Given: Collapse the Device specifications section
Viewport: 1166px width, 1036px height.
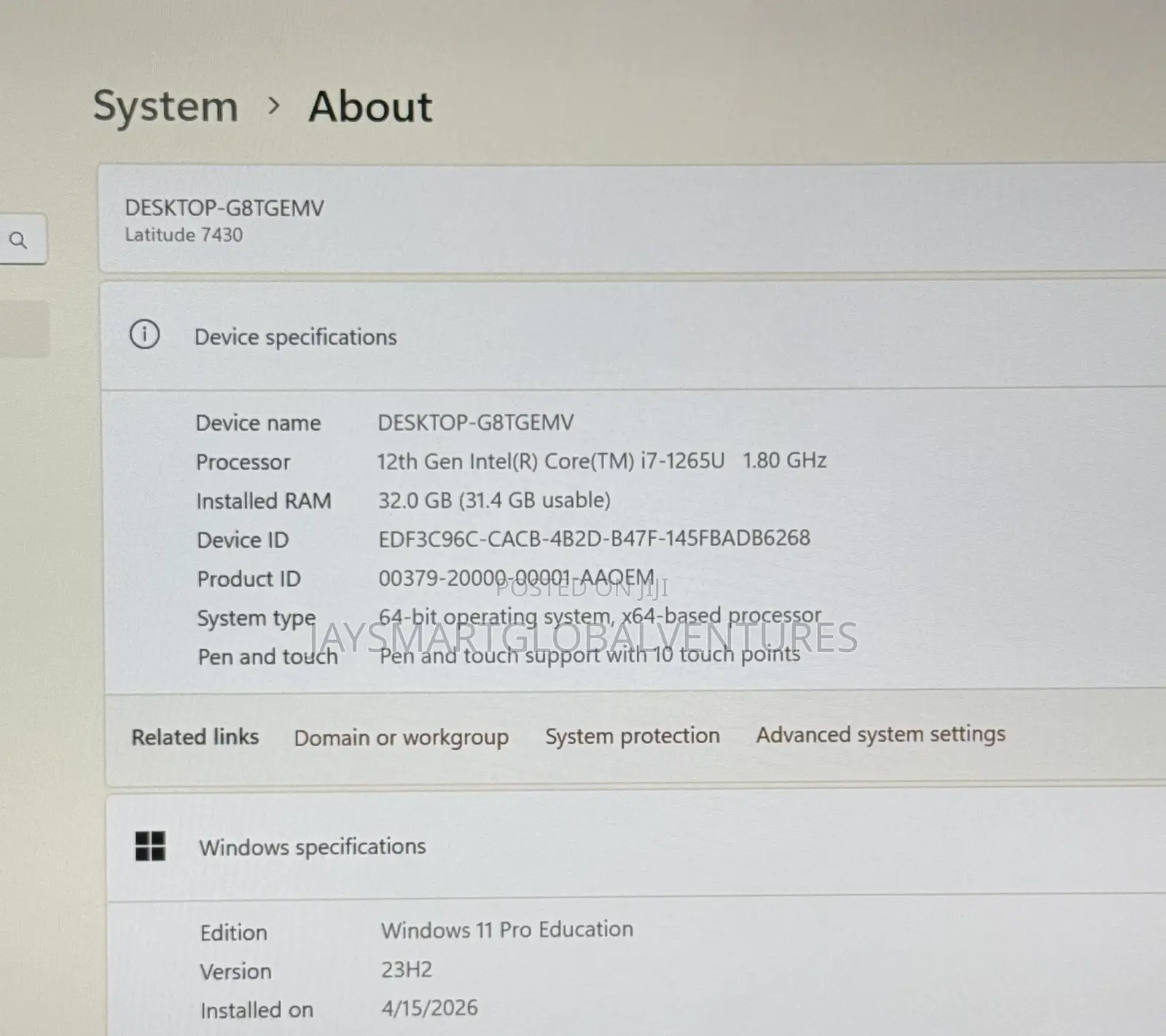Looking at the screenshot, I should pyautogui.click(x=633, y=336).
